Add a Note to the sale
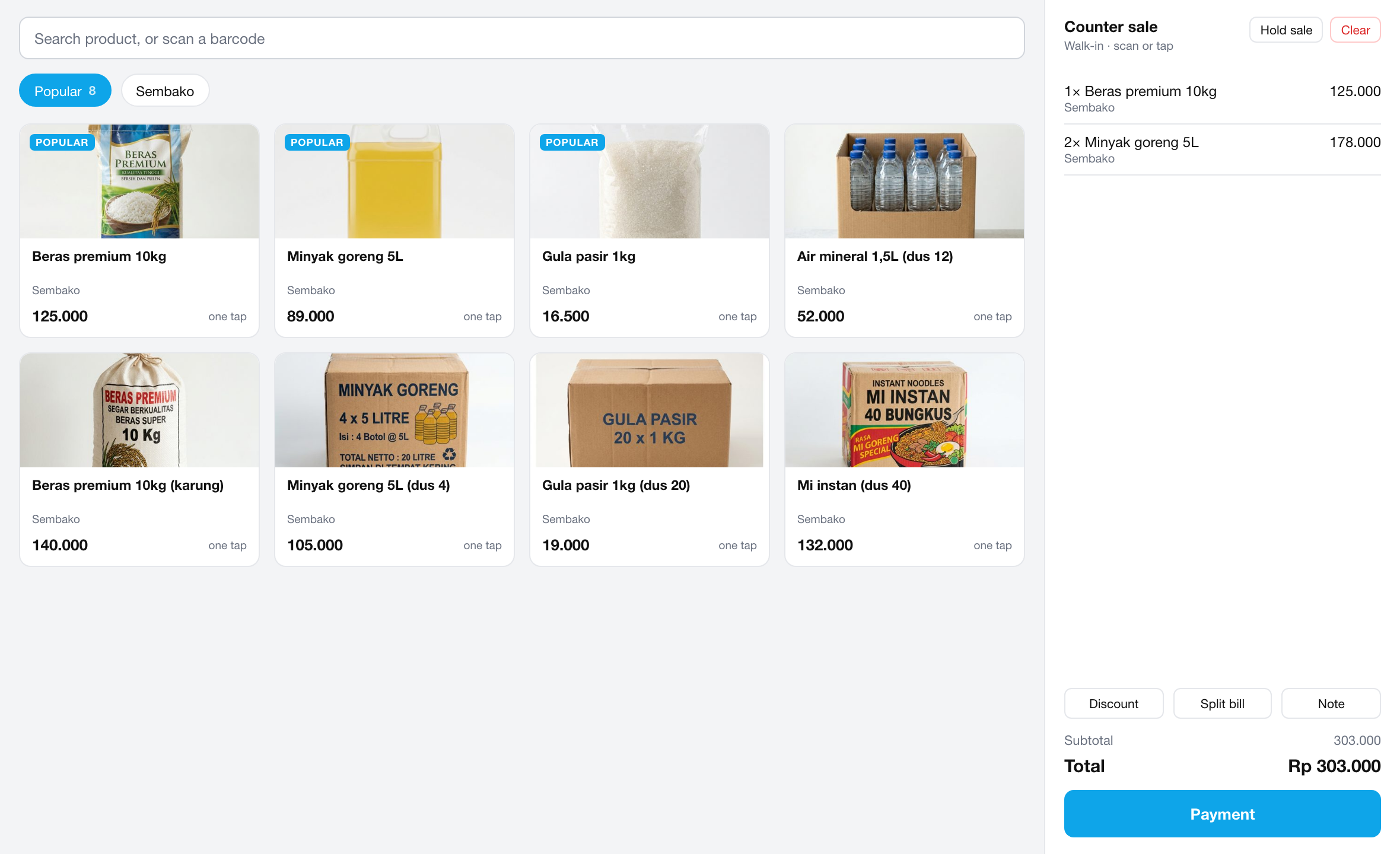Image resolution: width=1400 pixels, height=854 pixels. coord(1331,704)
